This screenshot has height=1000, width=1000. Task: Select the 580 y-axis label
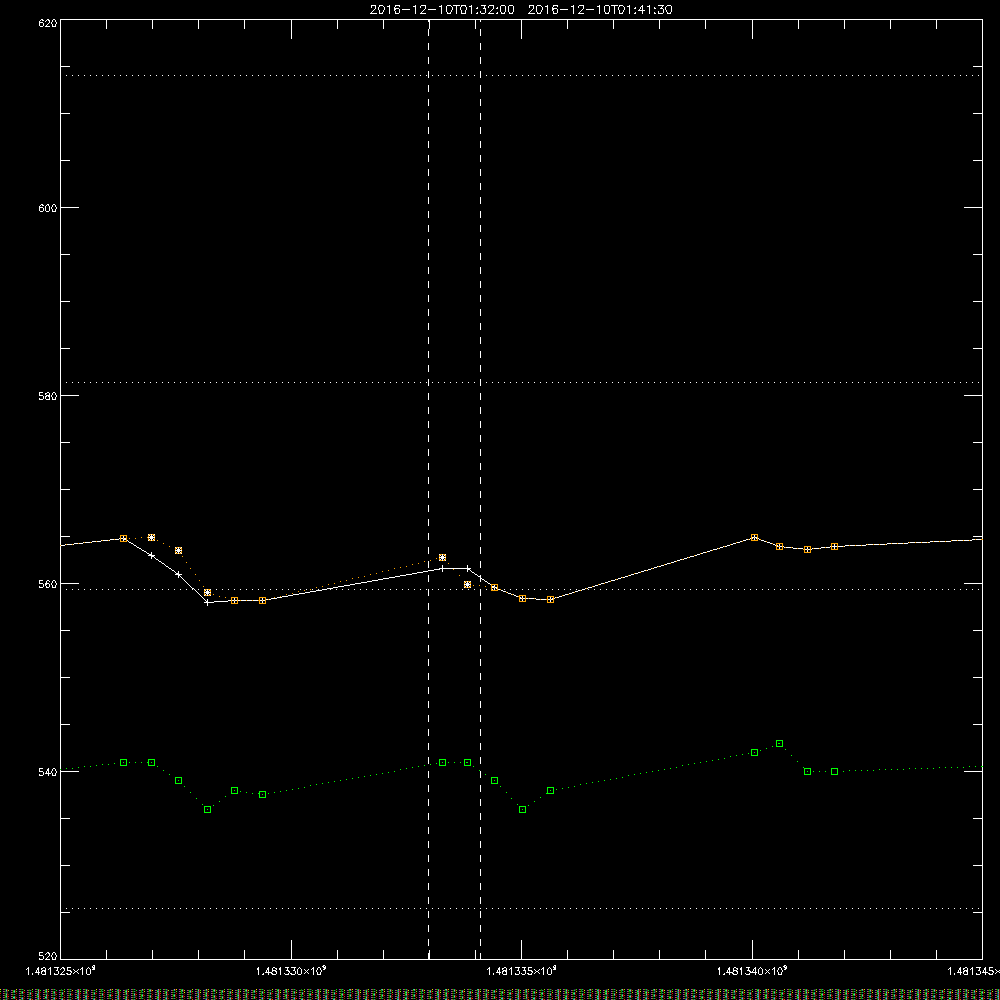[x=48, y=396]
